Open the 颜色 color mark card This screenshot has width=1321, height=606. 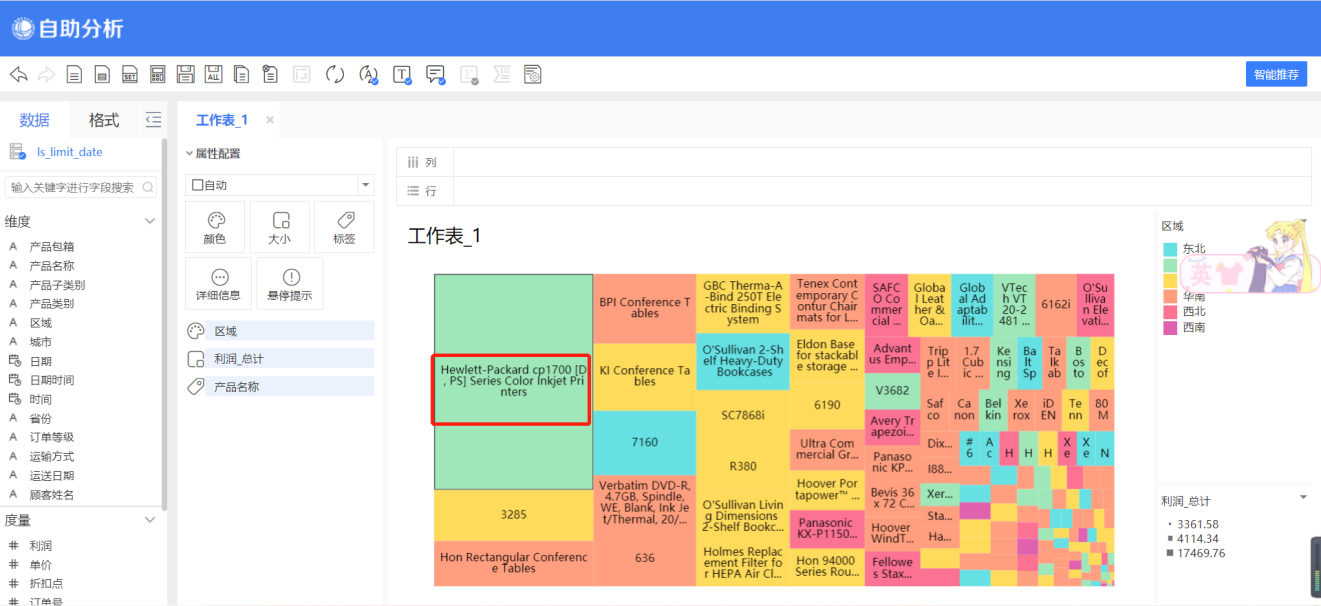point(215,227)
